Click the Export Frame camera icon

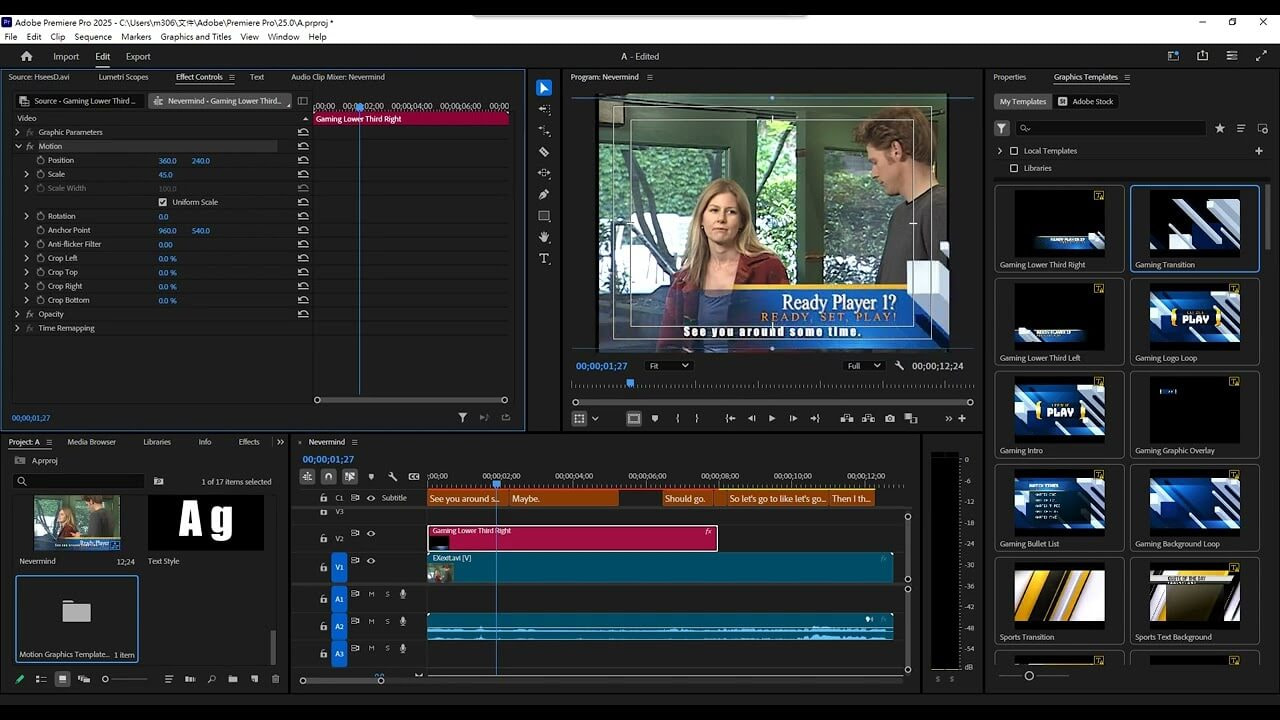pyautogui.click(x=890, y=419)
